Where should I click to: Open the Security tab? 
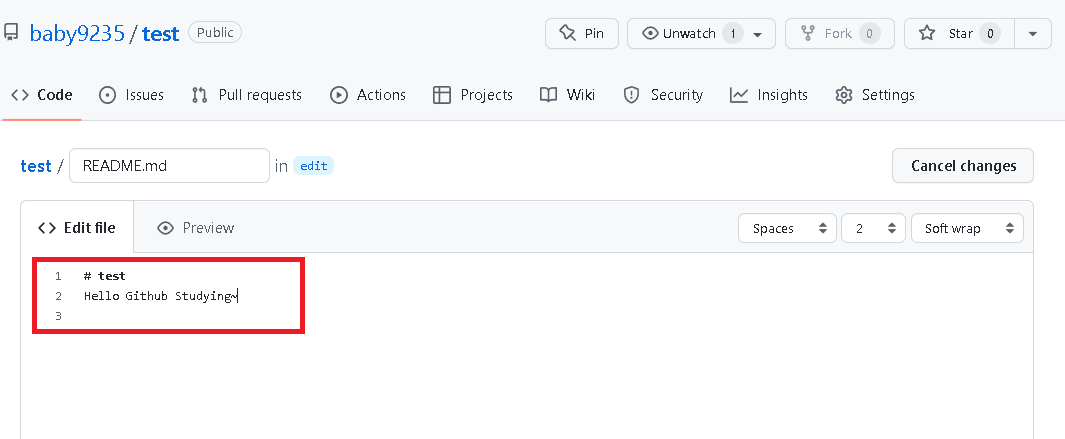click(663, 95)
